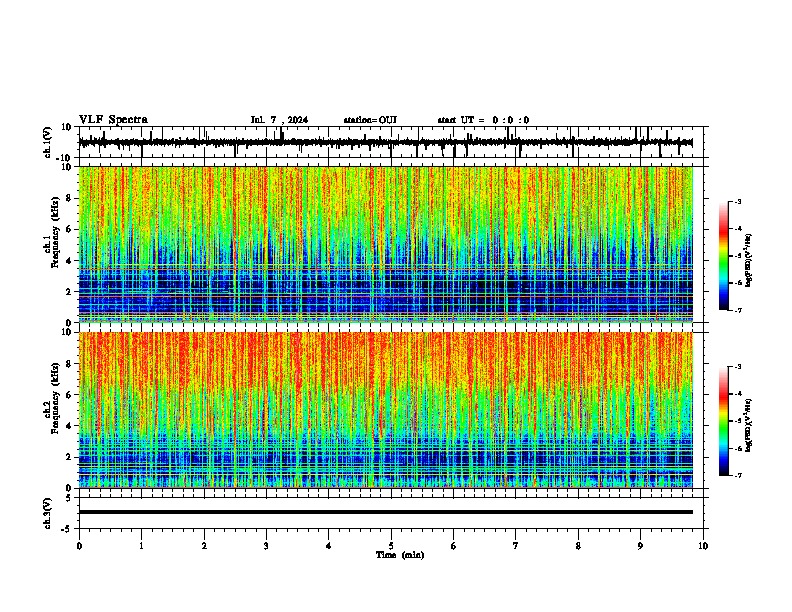Click the "-4" label on ch.2 color bar
Image resolution: width=792 pixels, height=612 pixels.
tap(738, 394)
